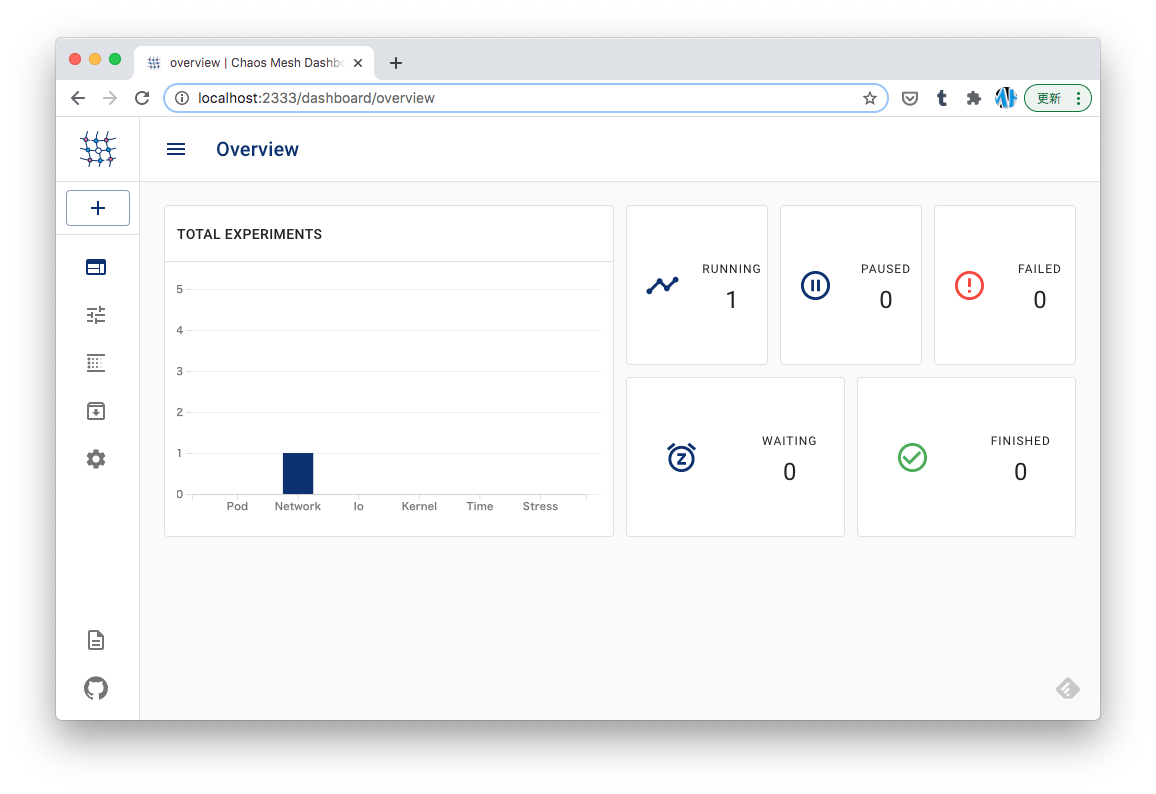Open the browser three-dot menu
Viewport: 1156px width, 794px height.
pyautogui.click(x=1079, y=98)
